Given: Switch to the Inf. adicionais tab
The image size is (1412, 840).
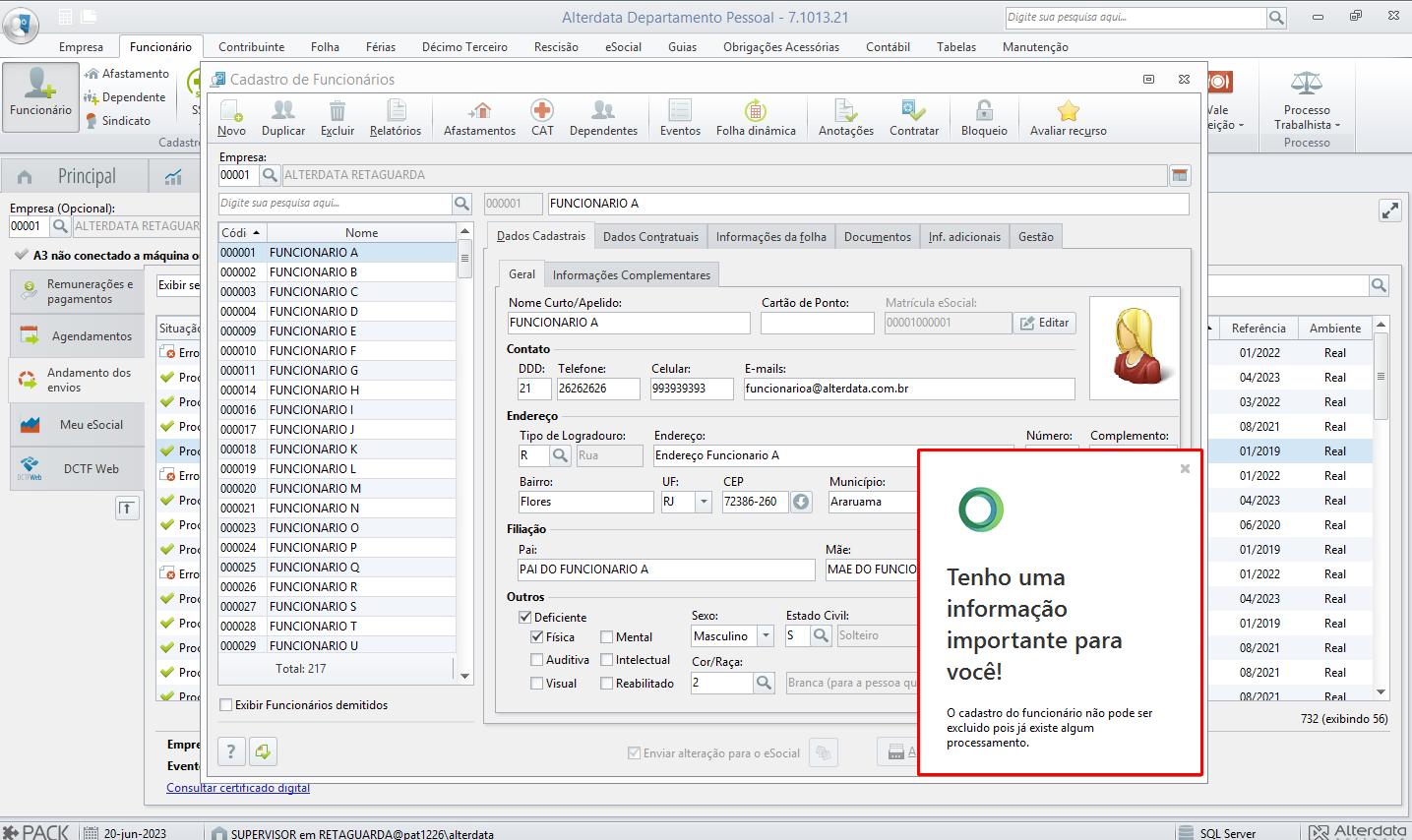Looking at the screenshot, I should [964, 237].
